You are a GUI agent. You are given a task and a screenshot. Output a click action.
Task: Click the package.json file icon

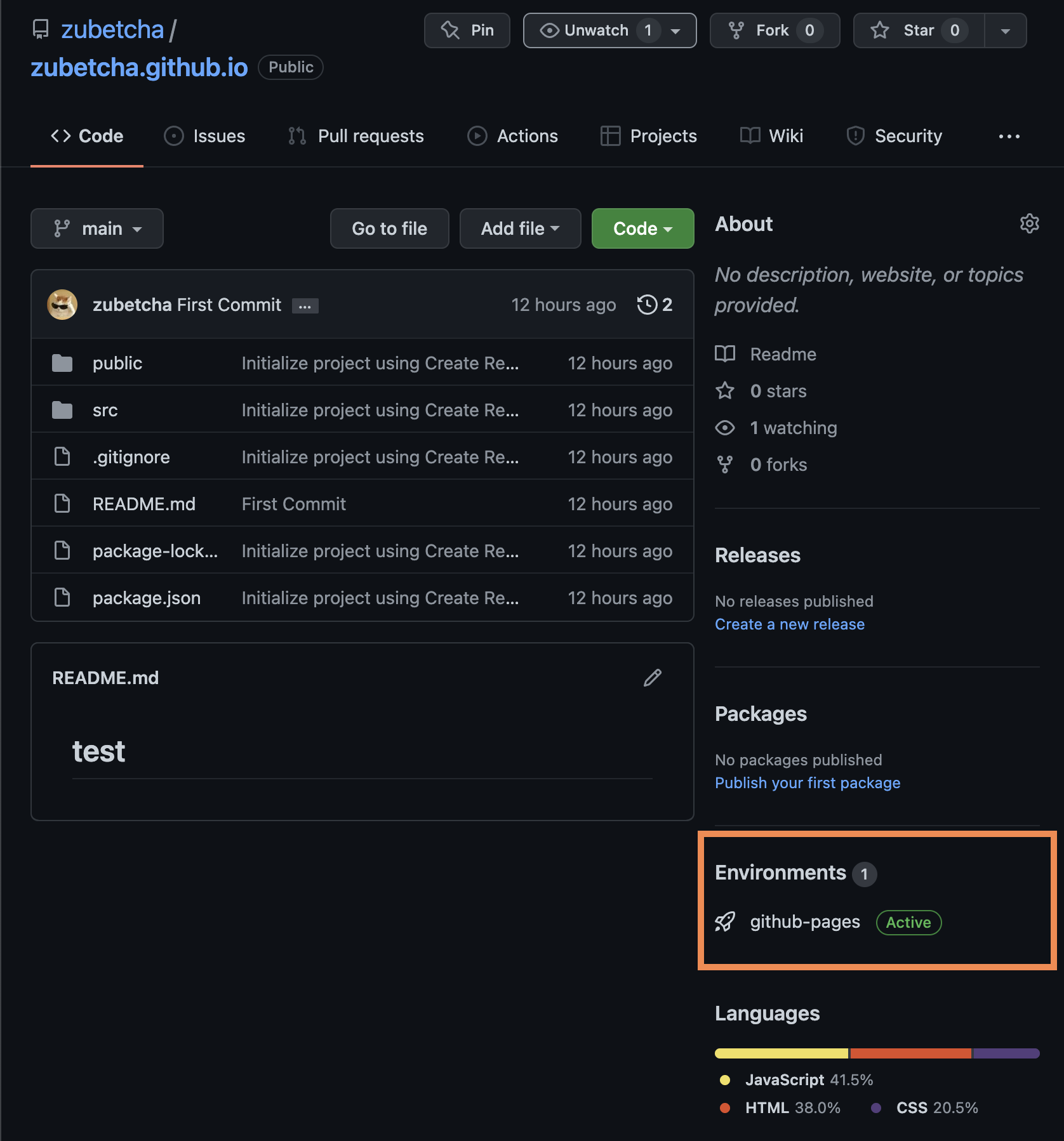[62, 598]
